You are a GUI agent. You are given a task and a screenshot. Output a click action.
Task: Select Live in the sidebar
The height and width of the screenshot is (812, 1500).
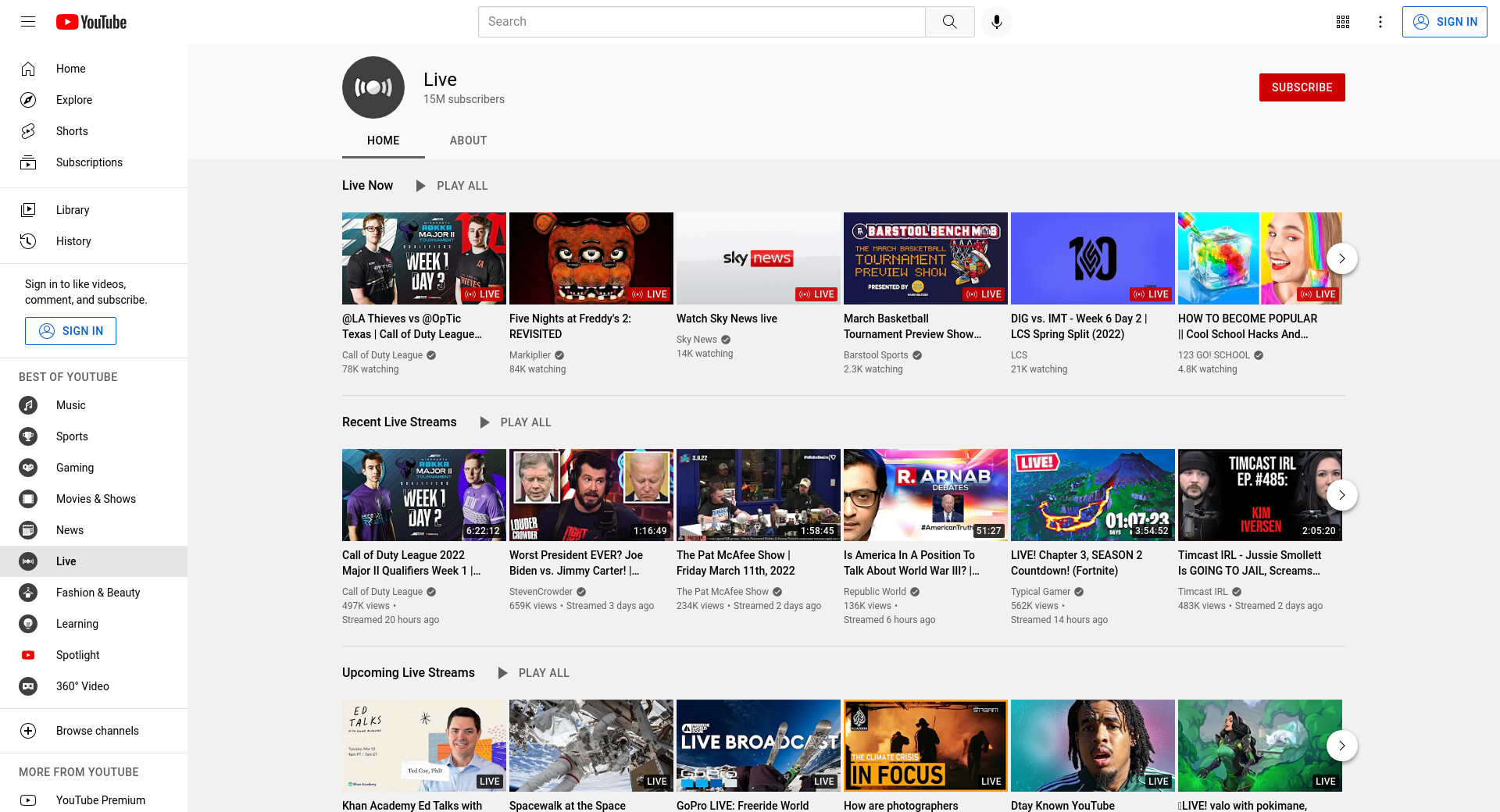[x=94, y=561]
